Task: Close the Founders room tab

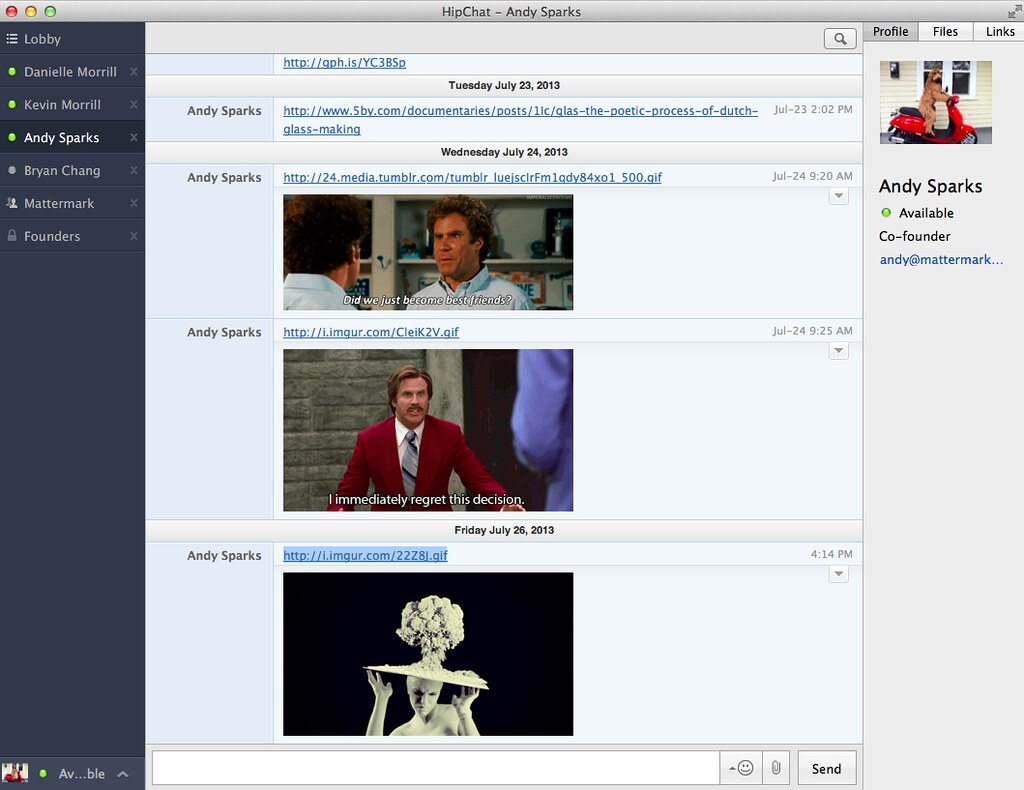Action: [134, 236]
